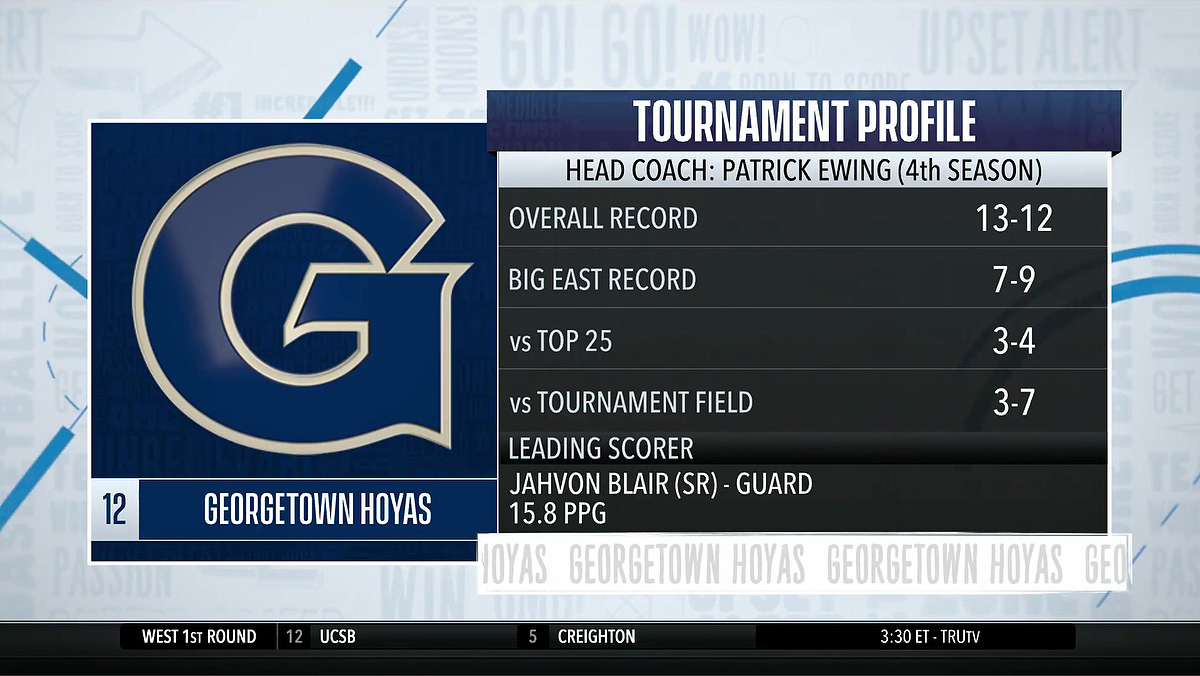Select the LEADING SCORER heading
The image size is (1200, 676).
pyautogui.click(x=601, y=448)
